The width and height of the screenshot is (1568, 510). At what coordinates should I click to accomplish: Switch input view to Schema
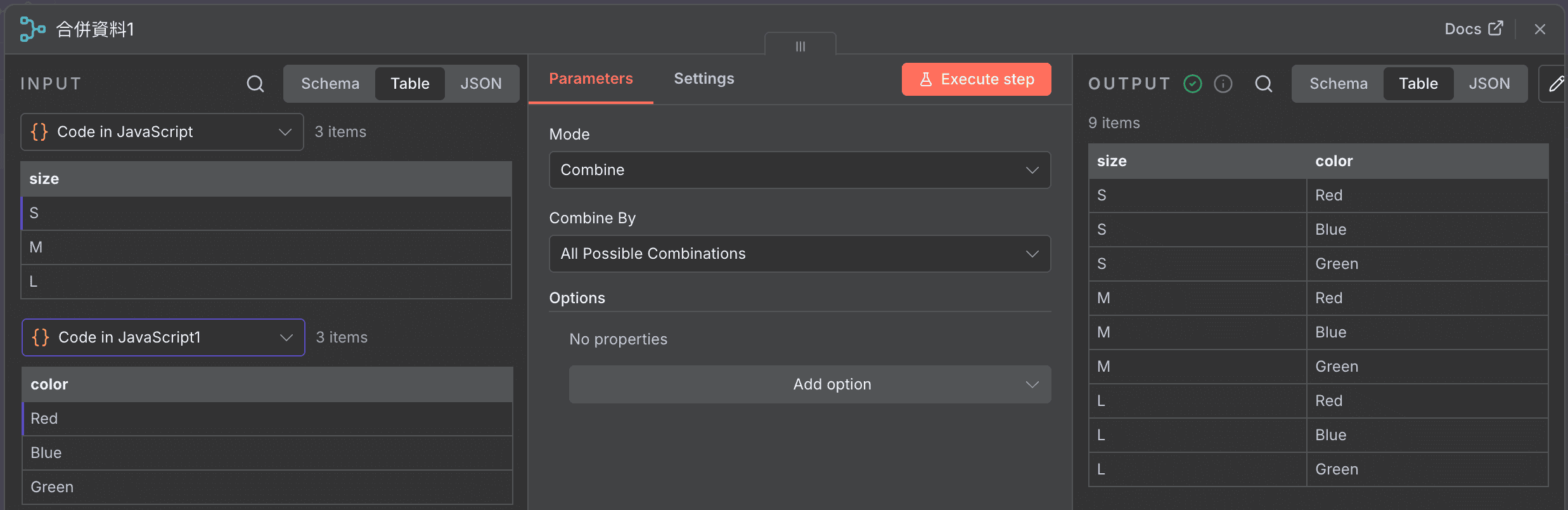(330, 84)
